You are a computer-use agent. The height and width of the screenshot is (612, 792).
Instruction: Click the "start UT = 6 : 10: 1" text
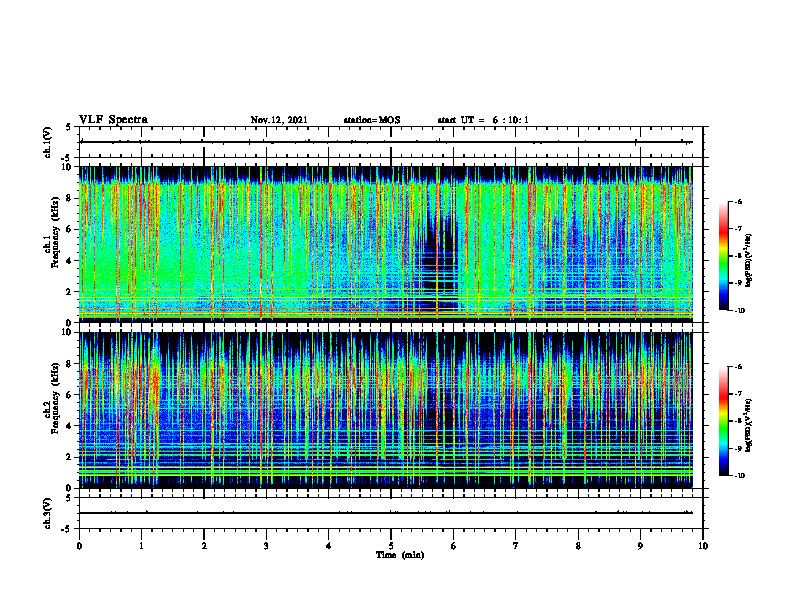pyautogui.click(x=483, y=120)
